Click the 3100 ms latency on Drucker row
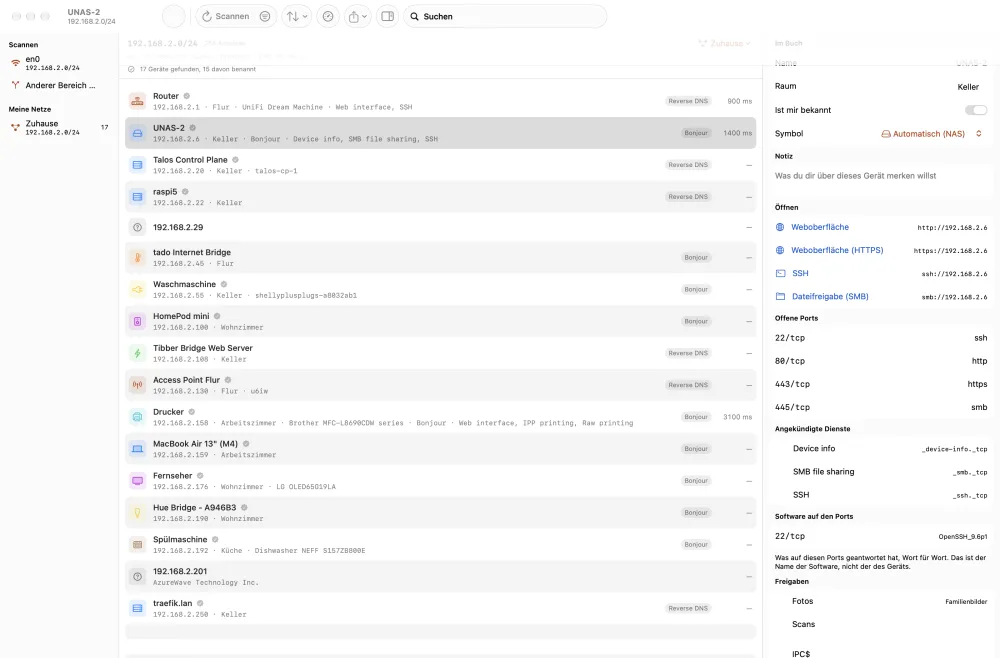This screenshot has height=658, width=1000. [x=737, y=417]
